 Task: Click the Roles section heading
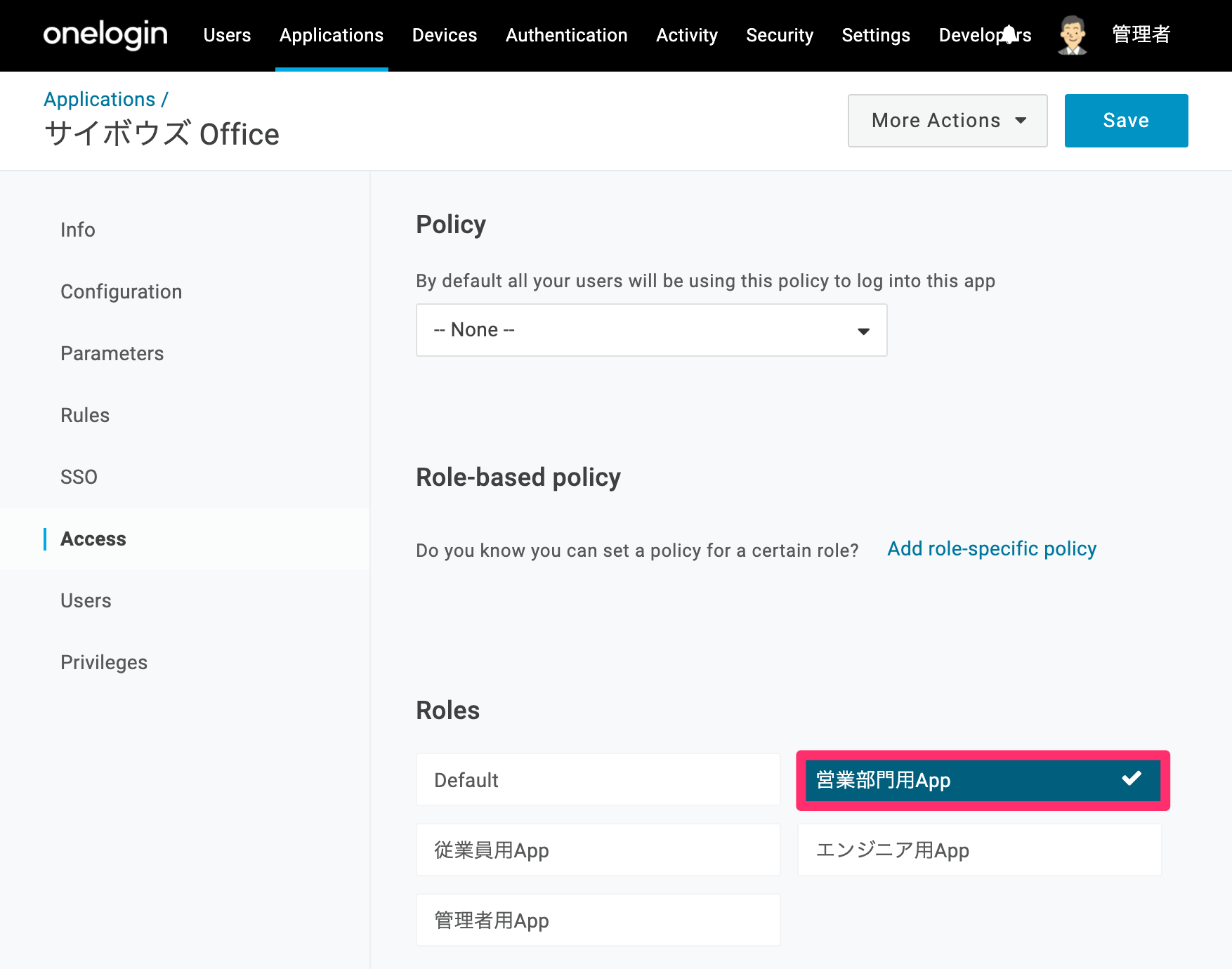[x=448, y=710]
